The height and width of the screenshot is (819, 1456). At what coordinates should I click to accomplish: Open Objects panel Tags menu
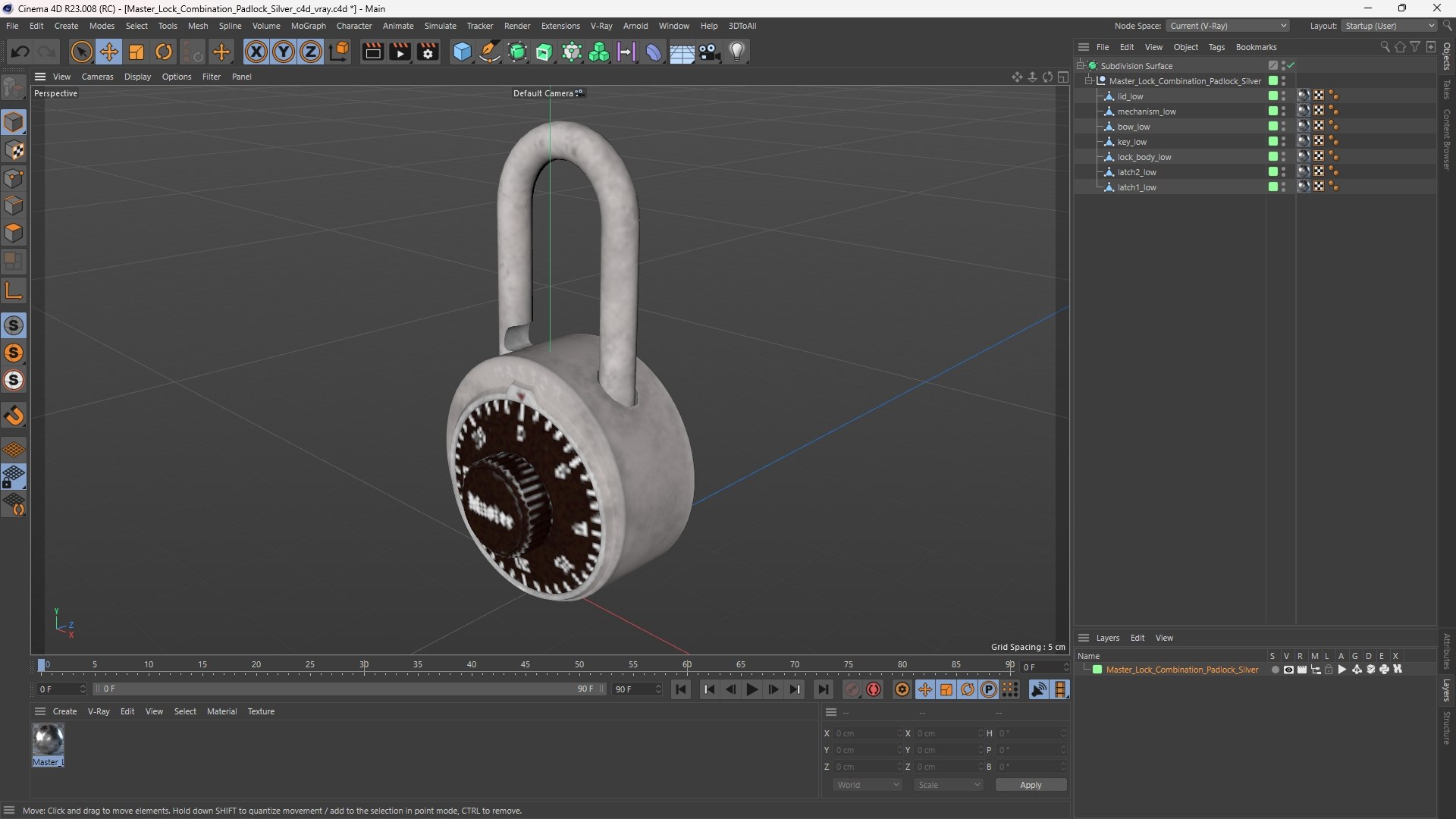1216,47
